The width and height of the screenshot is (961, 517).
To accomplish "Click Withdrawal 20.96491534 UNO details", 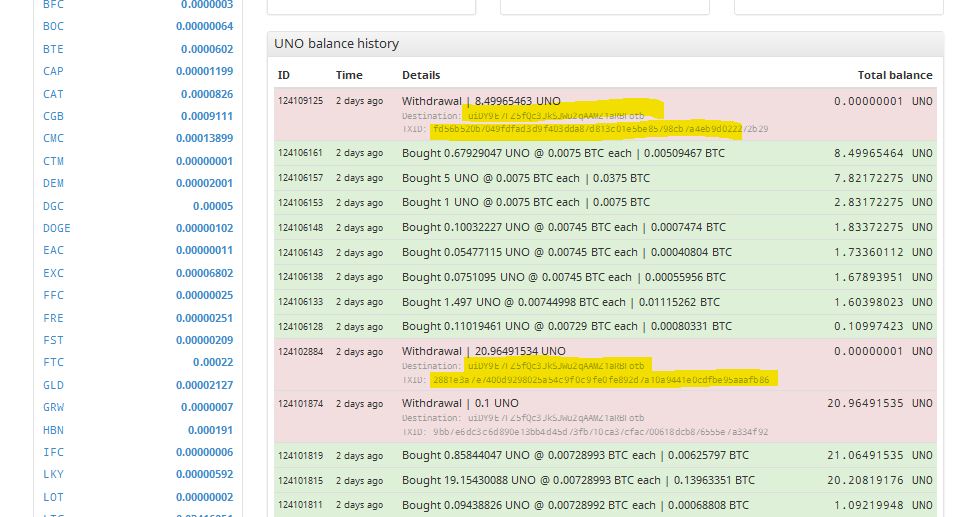I will pyautogui.click(x=484, y=351).
